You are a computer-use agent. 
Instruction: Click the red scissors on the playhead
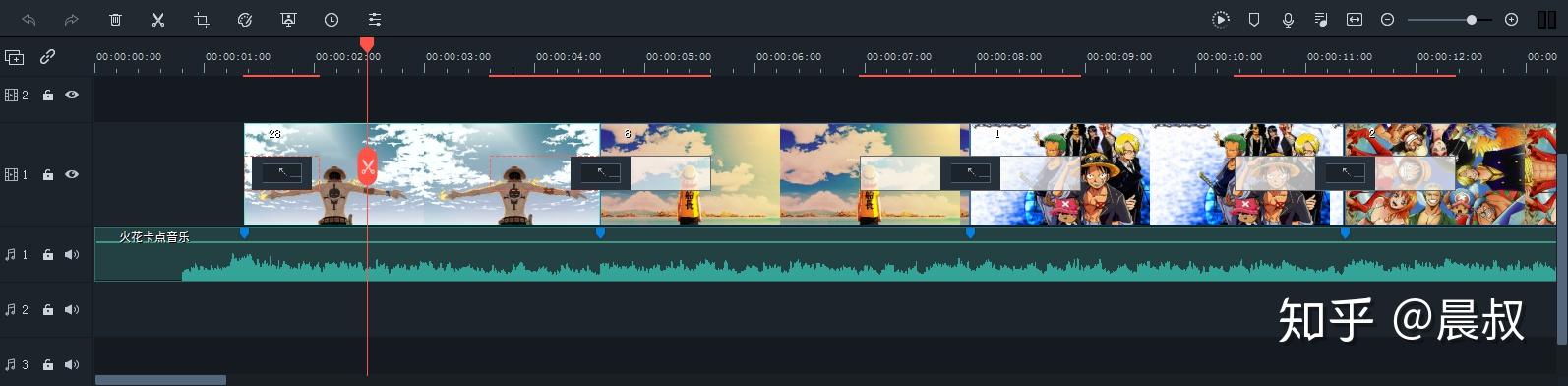tap(367, 166)
